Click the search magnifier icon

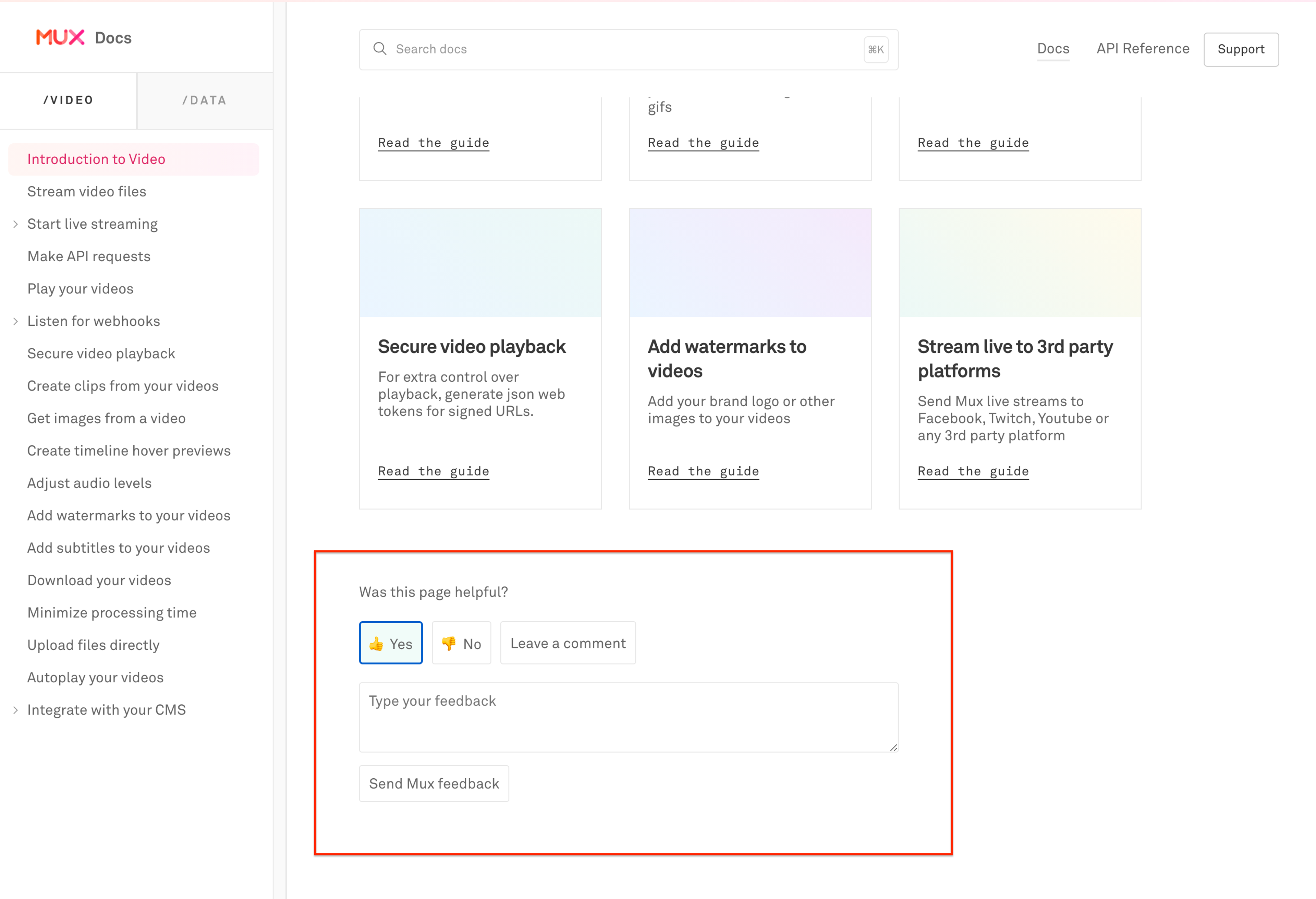(x=380, y=49)
